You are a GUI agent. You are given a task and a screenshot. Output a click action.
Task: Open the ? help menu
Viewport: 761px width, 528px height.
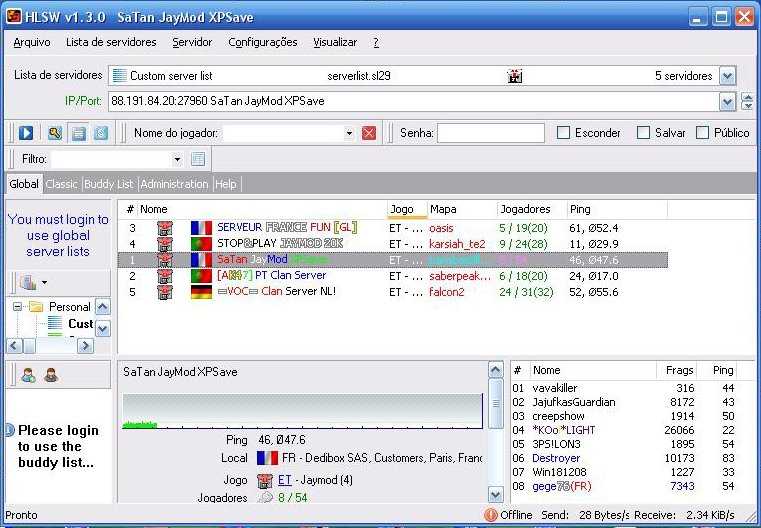(376, 42)
